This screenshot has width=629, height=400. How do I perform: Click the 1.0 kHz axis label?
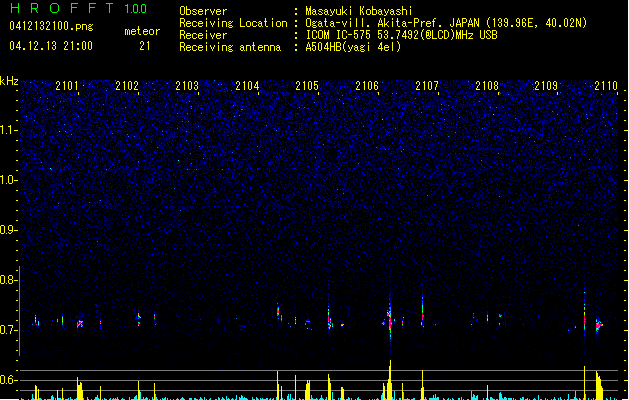coord(8,180)
